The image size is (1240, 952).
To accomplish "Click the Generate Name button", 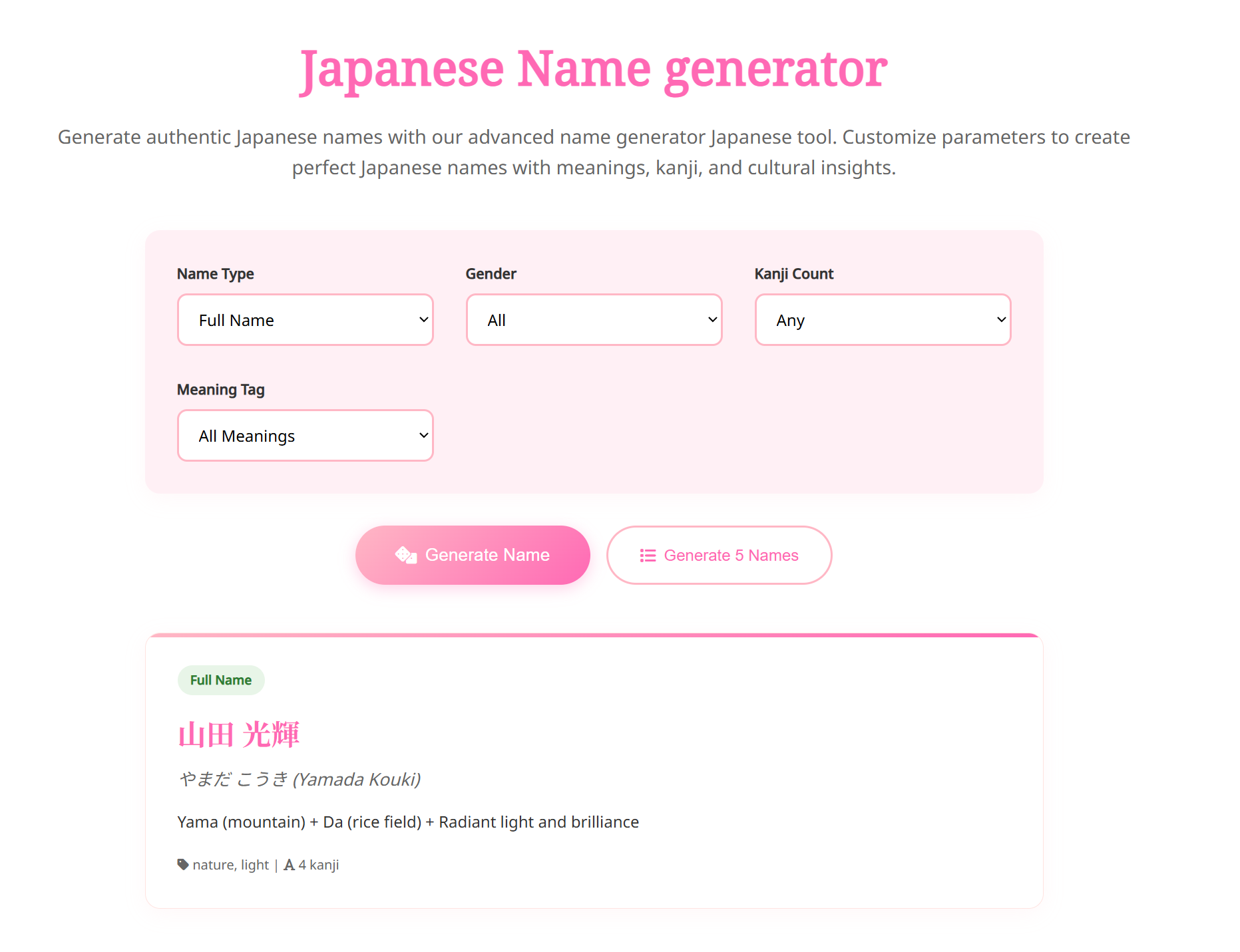I will 472,554.
